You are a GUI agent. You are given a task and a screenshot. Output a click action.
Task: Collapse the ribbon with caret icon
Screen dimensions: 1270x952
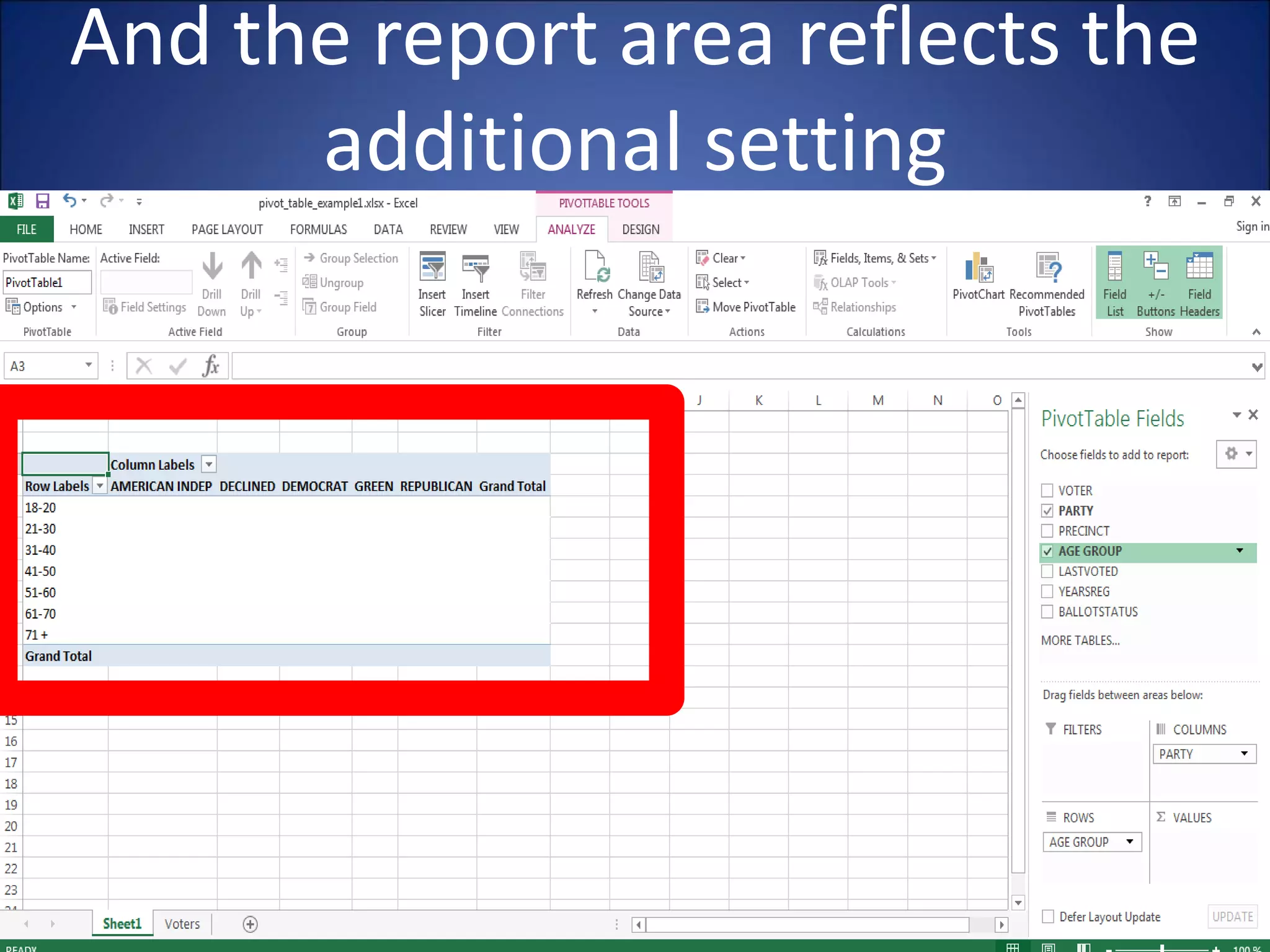[1256, 332]
